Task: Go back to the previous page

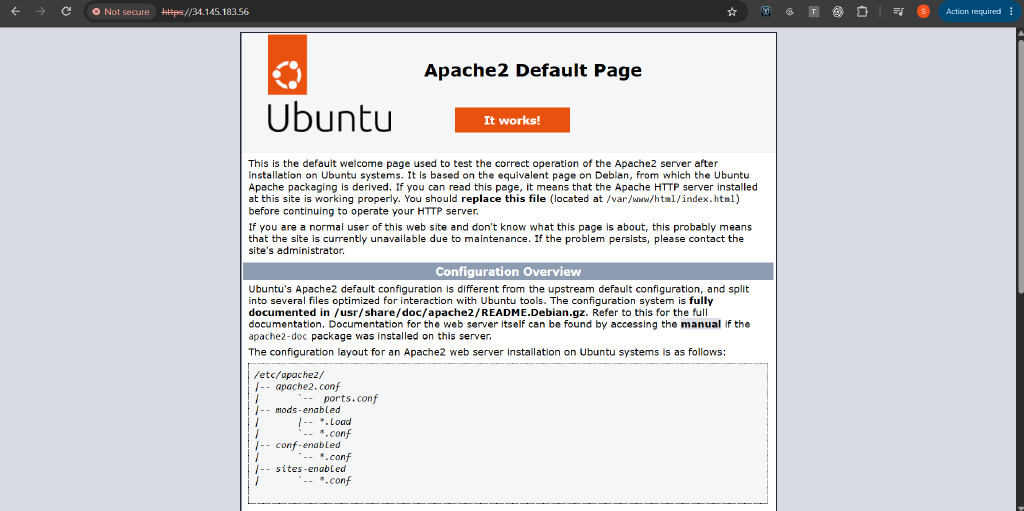Action: pyautogui.click(x=16, y=12)
